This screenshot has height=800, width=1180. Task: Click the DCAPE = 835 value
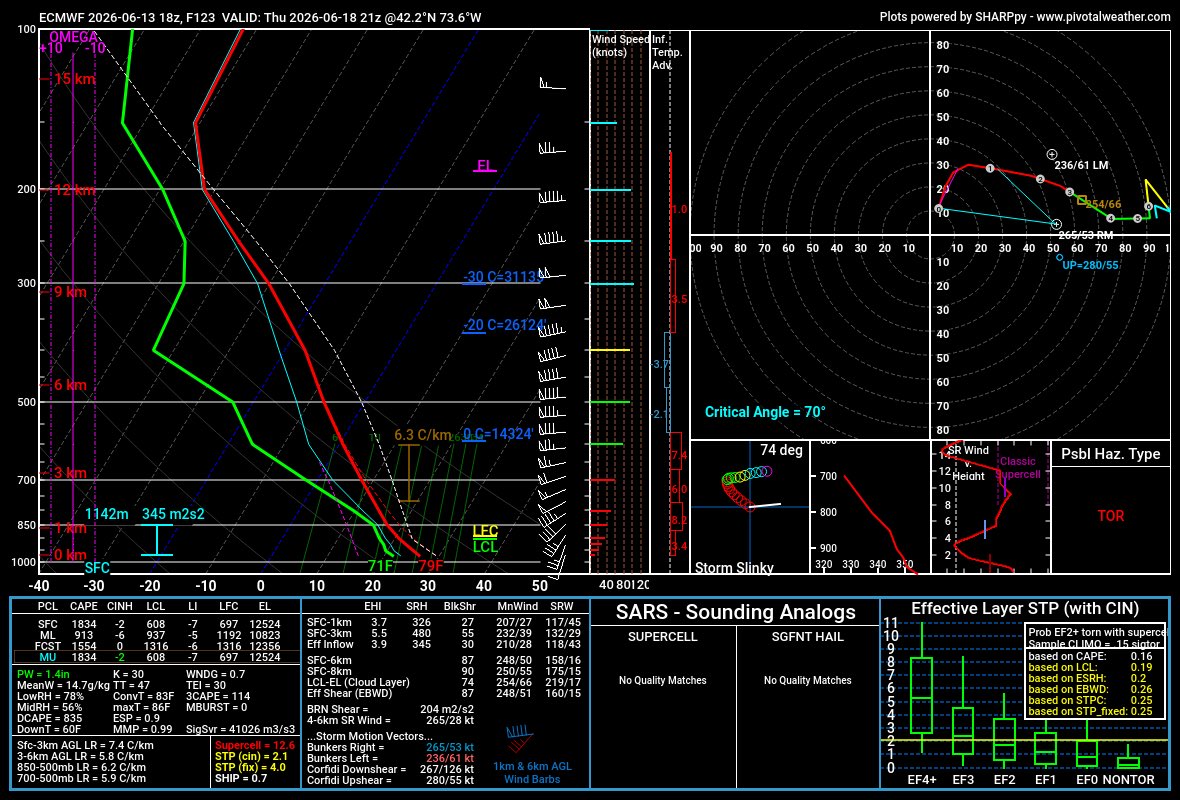50,718
